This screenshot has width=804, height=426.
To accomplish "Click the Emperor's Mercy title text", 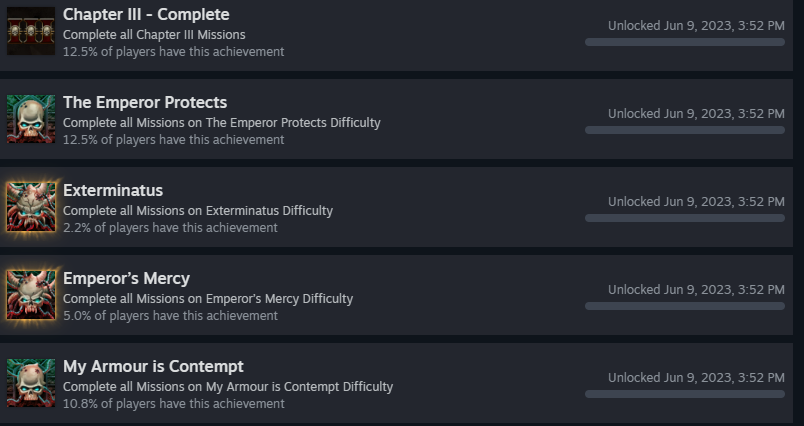I will (x=126, y=278).
